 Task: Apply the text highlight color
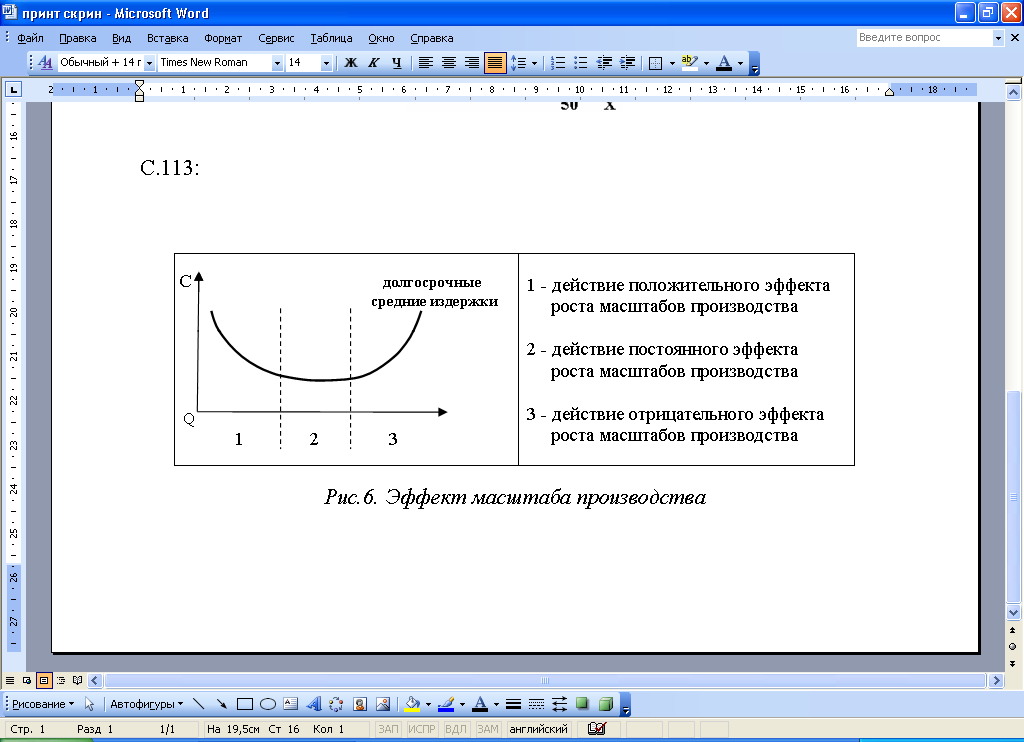[690, 63]
